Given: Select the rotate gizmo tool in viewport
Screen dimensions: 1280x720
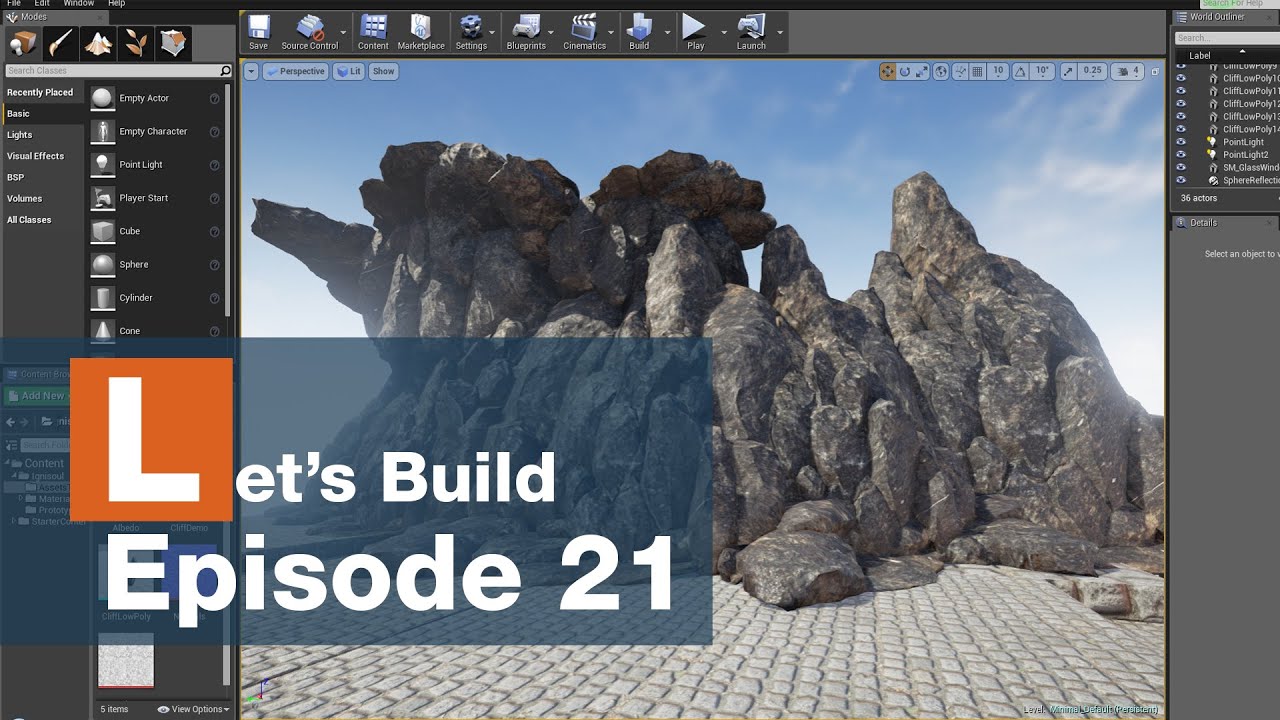Looking at the screenshot, I should (905, 71).
